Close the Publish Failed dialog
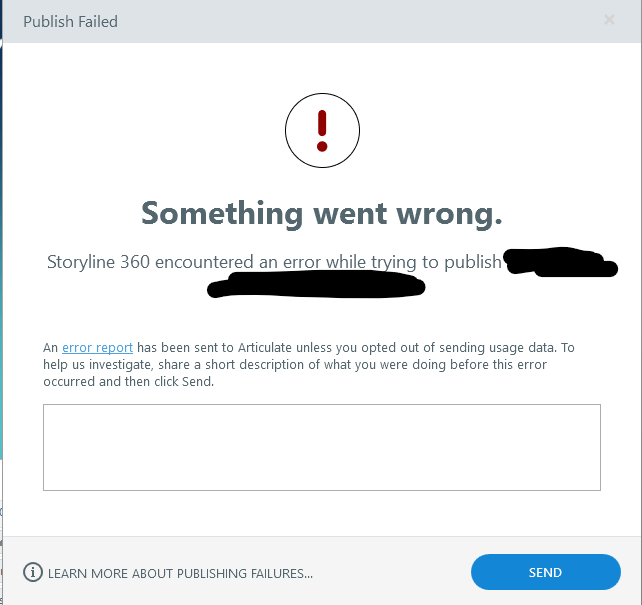This screenshot has height=605, width=642. pyautogui.click(x=609, y=20)
